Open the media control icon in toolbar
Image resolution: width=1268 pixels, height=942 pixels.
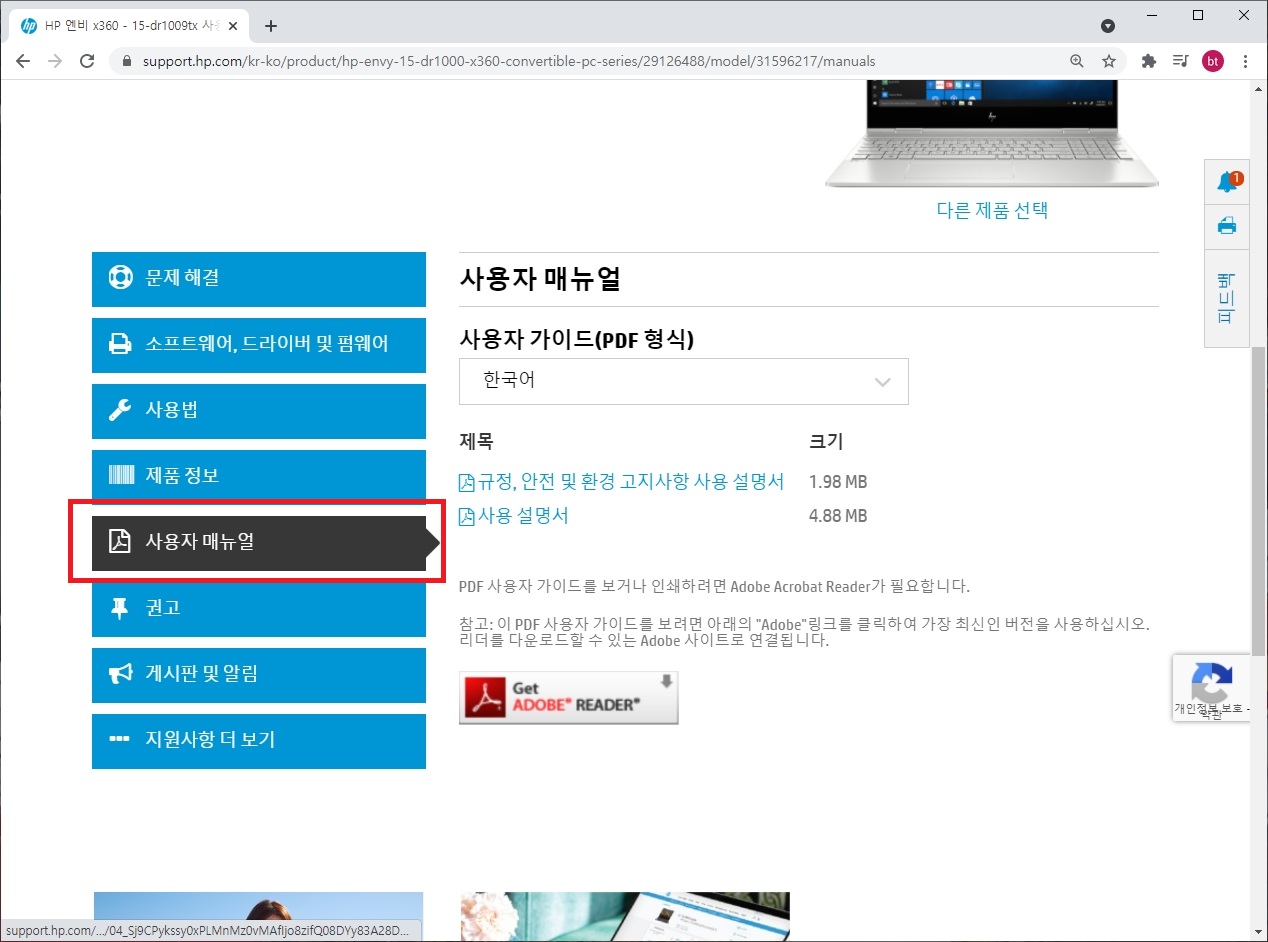pyautogui.click(x=1181, y=61)
